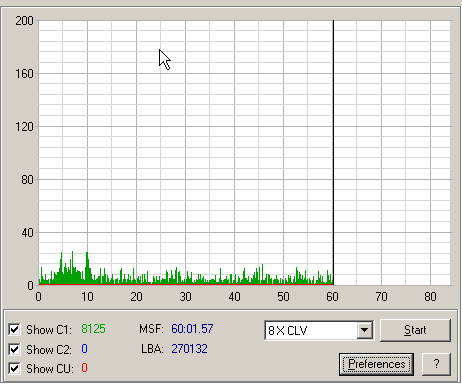
Task: Disable the Show CU checkbox
Action: point(14,368)
